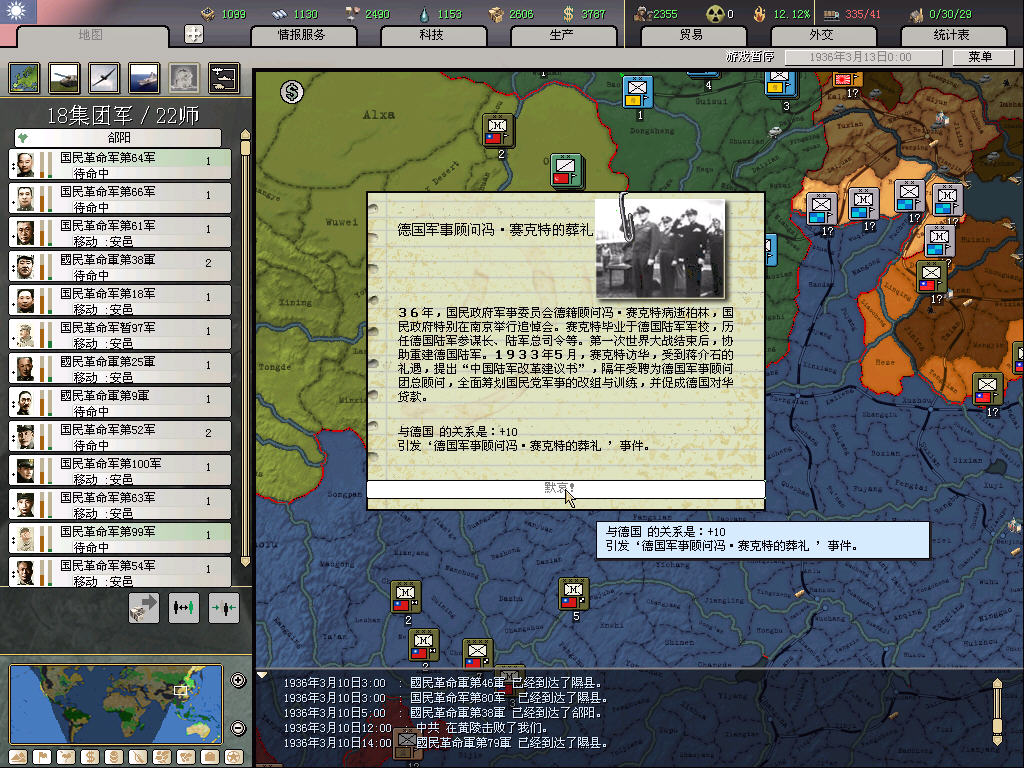Confirm the event with the 默哀 button
The width and height of the screenshot is (1024, 768).
point(566,488)
